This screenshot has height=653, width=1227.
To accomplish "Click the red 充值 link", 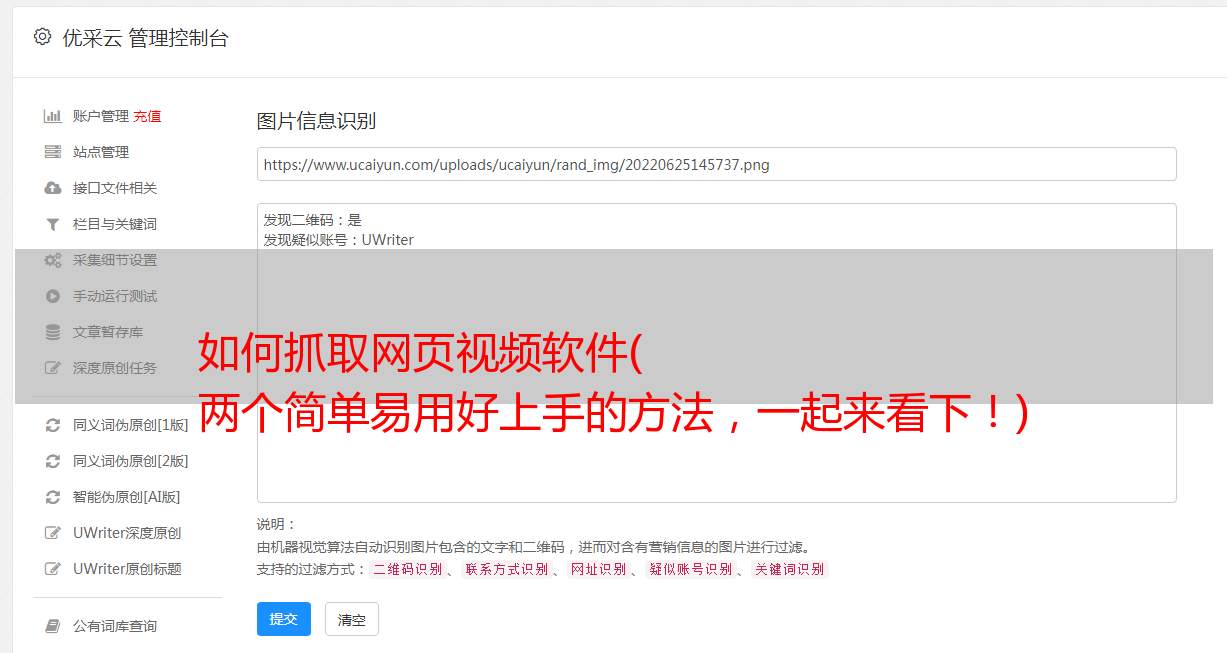I will coord(147,116).
